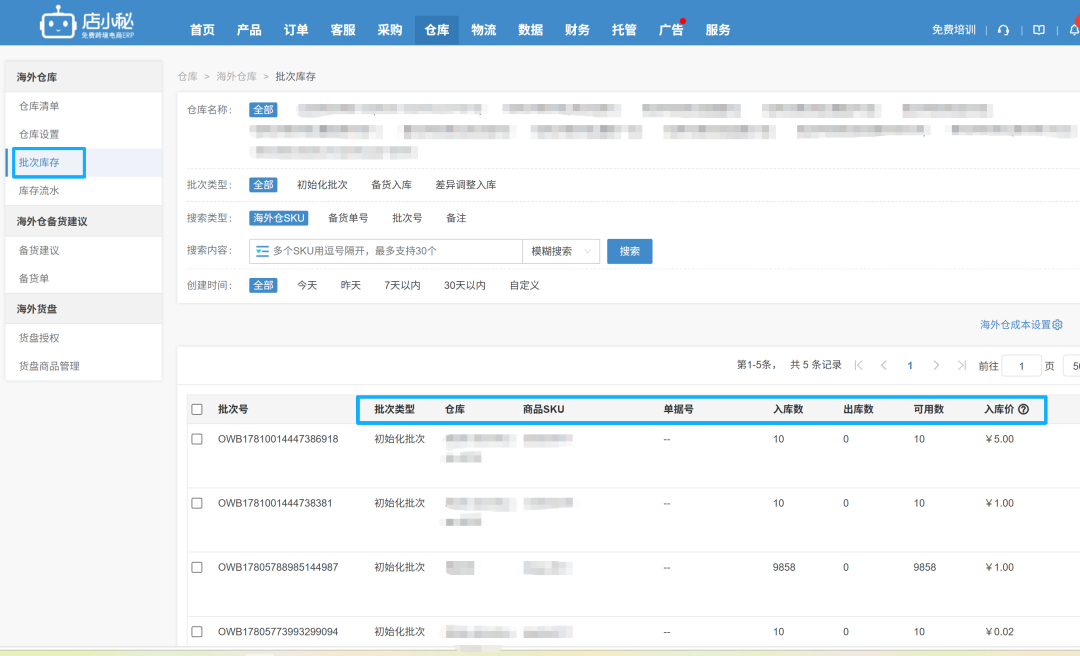Open the 首页 top menu

202,30
